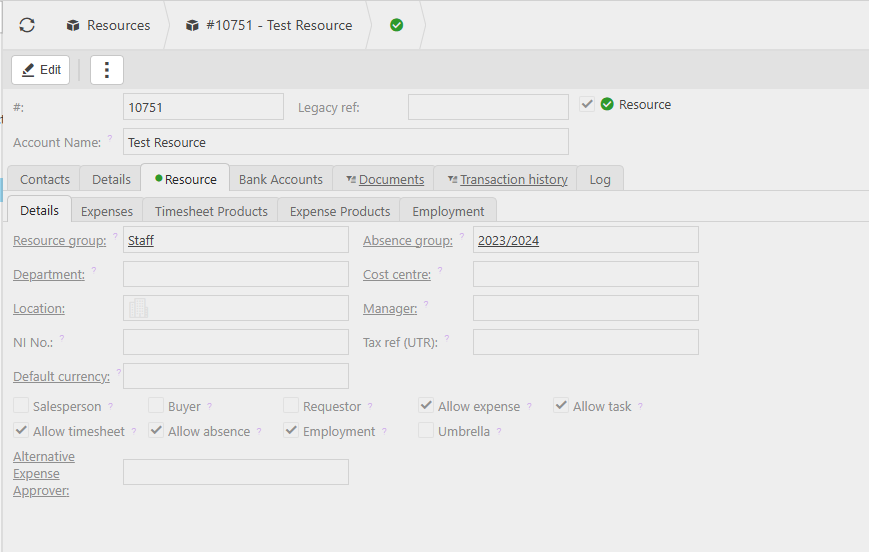Switch to Timesheet Products sub-tab
Screen dimensions: 869x552
tap(211, 211)
